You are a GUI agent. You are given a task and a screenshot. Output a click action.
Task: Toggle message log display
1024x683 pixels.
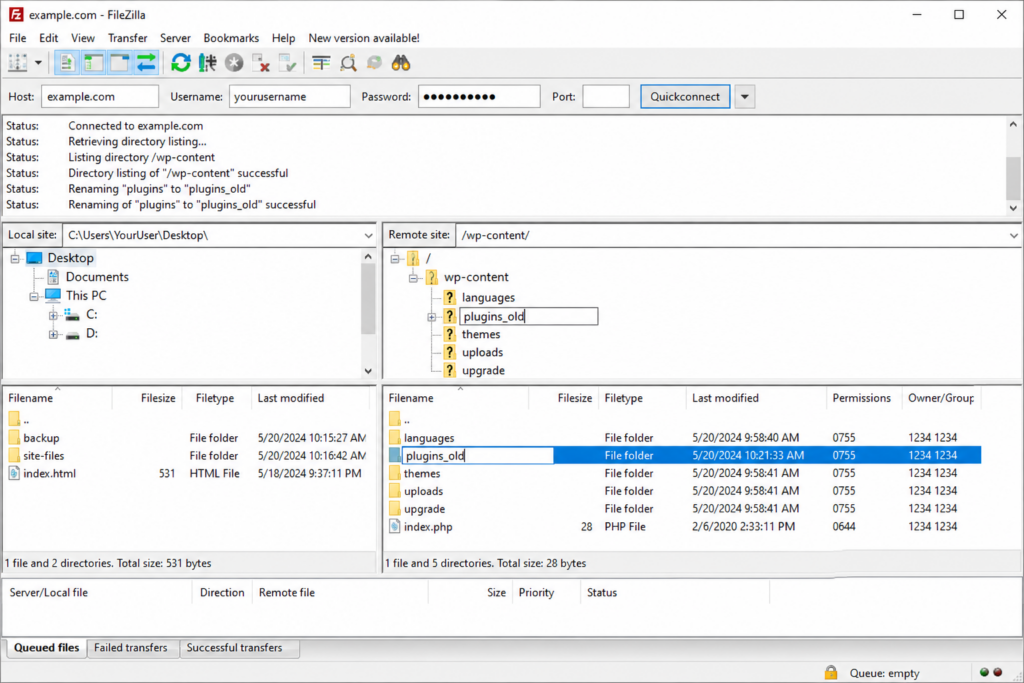coord(66,63)
